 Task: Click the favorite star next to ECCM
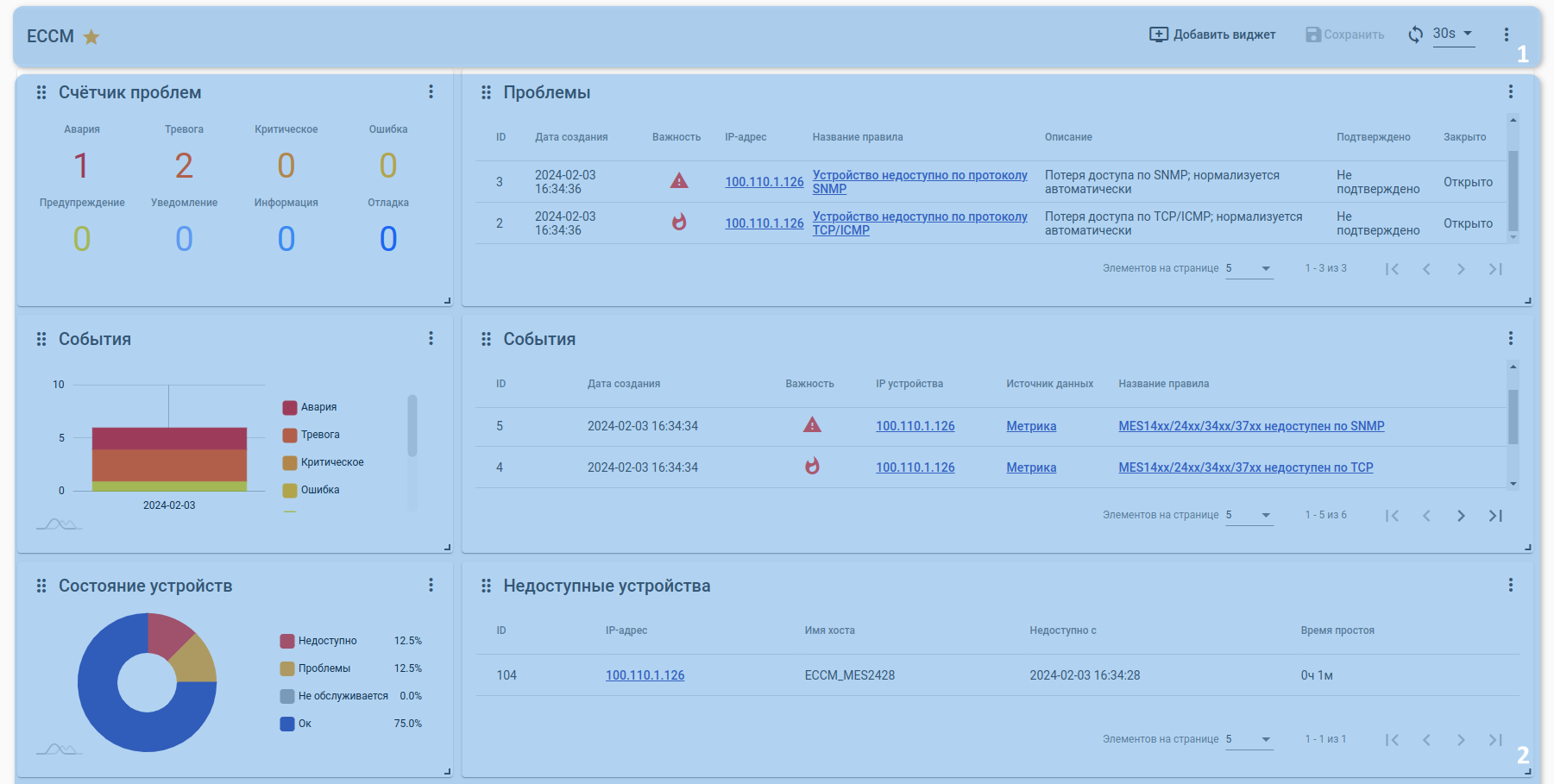tap(91, 36)
